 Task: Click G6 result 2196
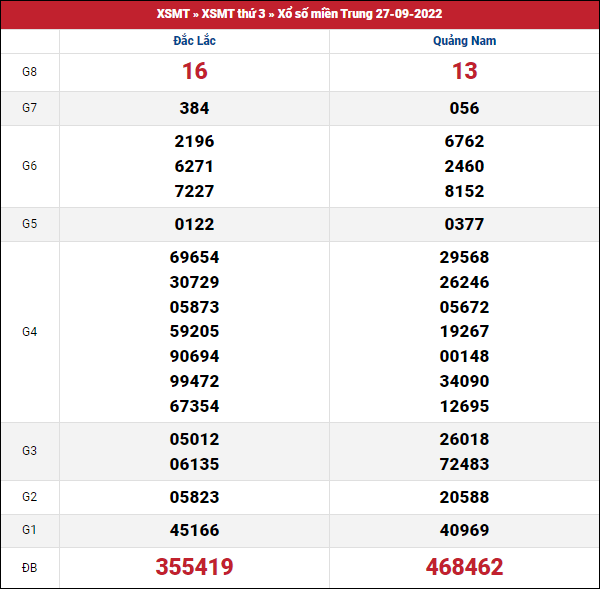pyautogui.click(x=194, y=141)
